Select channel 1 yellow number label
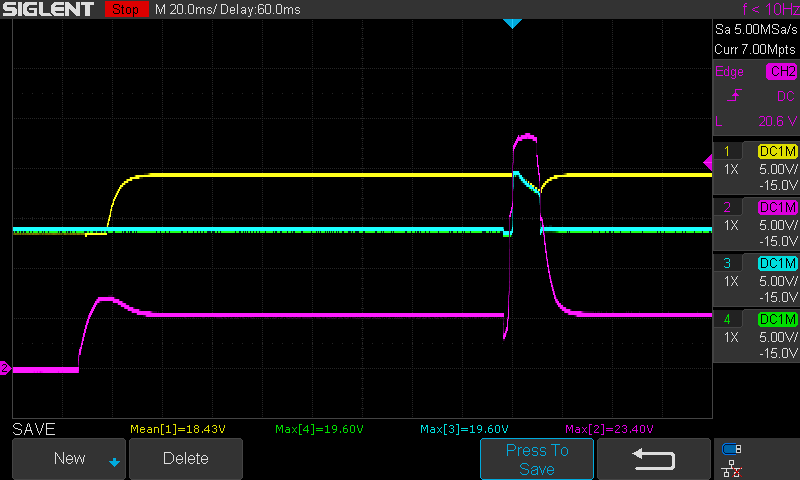 (727, 151)
